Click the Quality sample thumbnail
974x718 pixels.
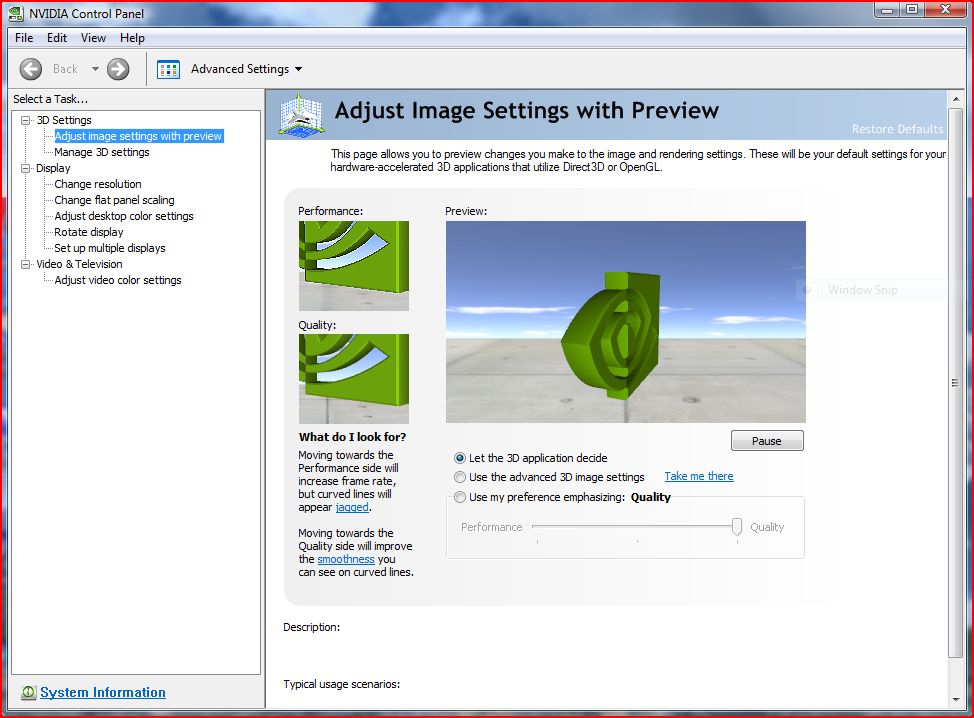354,379
